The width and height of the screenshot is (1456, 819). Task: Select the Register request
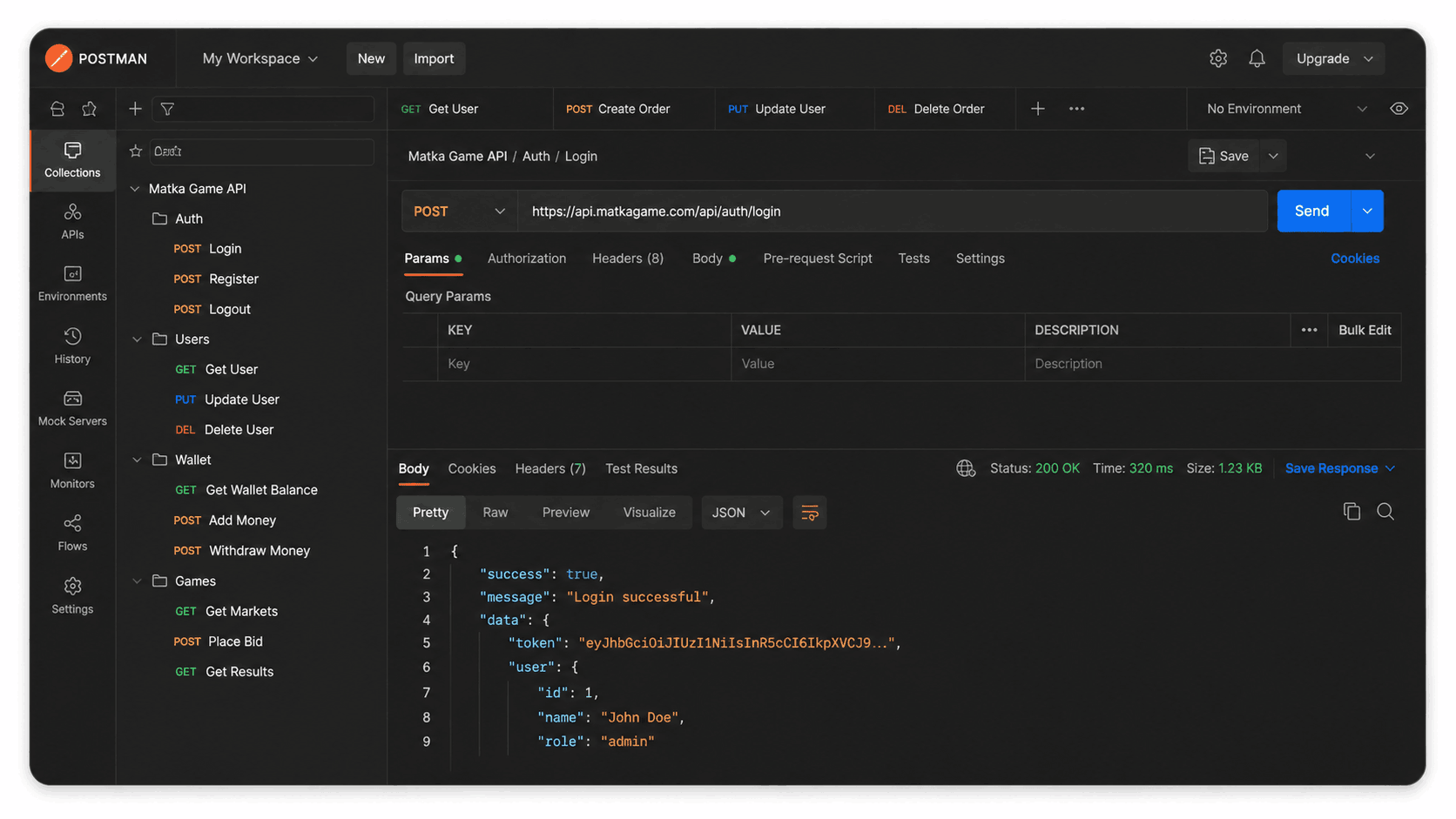pyautogui.click(x=216, y=279)
